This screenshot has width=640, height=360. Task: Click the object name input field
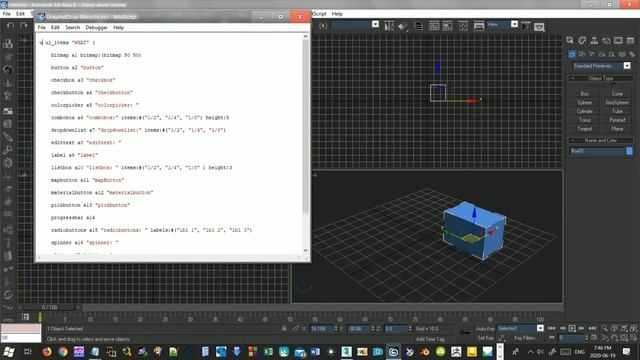(597, 151)
